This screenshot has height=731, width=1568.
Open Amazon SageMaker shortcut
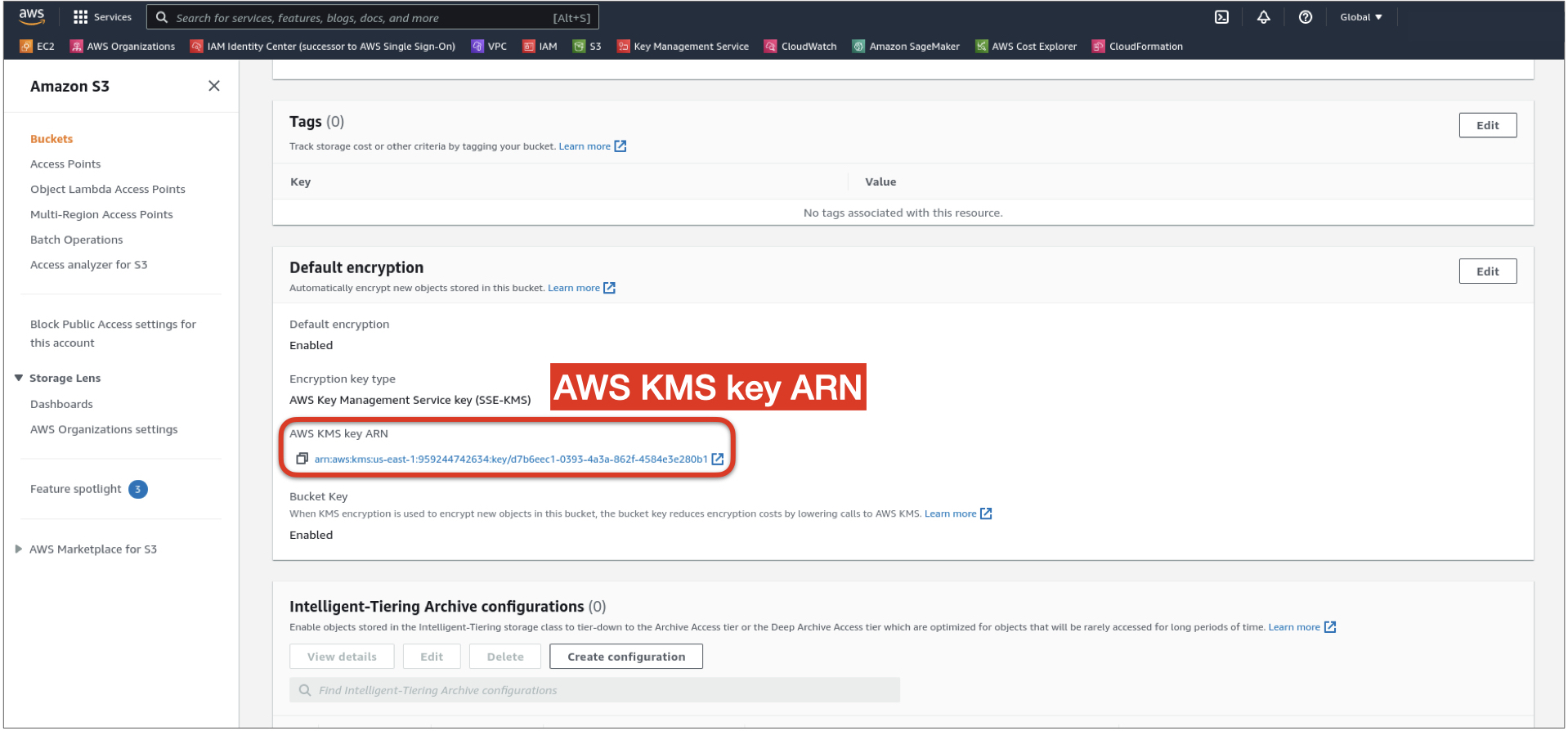pos(906,47)
